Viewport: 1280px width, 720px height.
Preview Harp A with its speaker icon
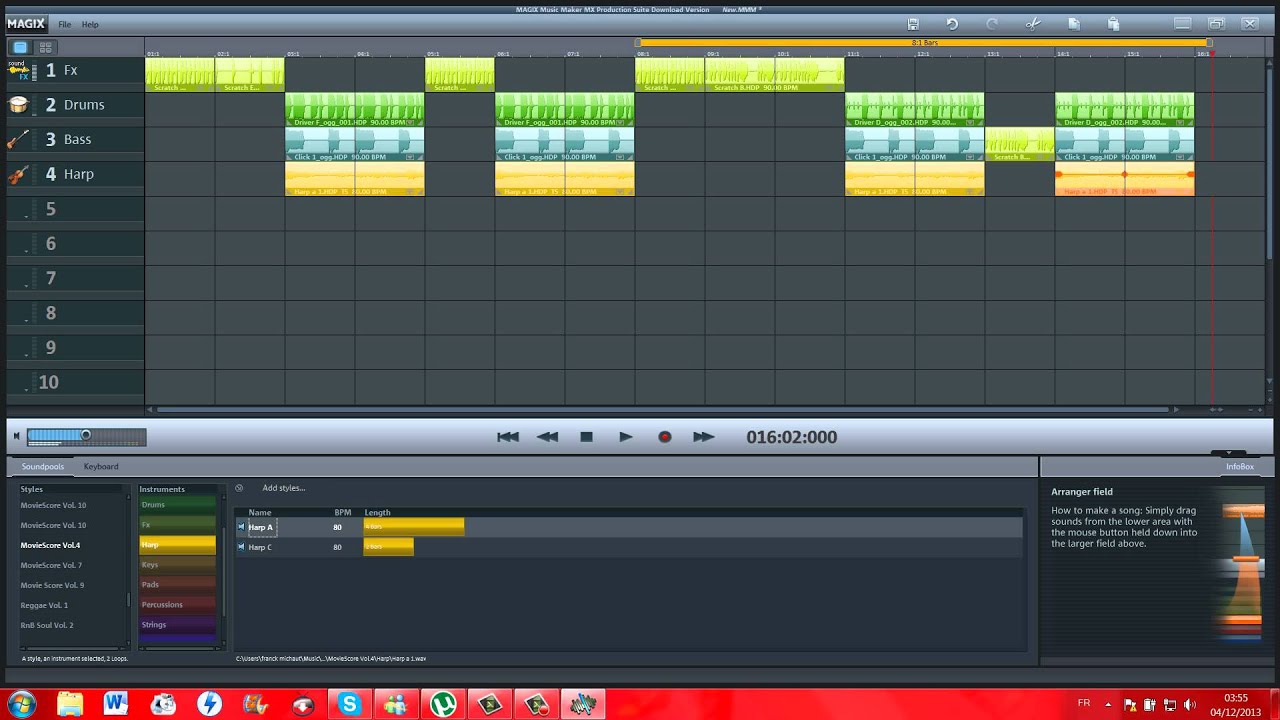pyautogui.click(x=241, y=527)
